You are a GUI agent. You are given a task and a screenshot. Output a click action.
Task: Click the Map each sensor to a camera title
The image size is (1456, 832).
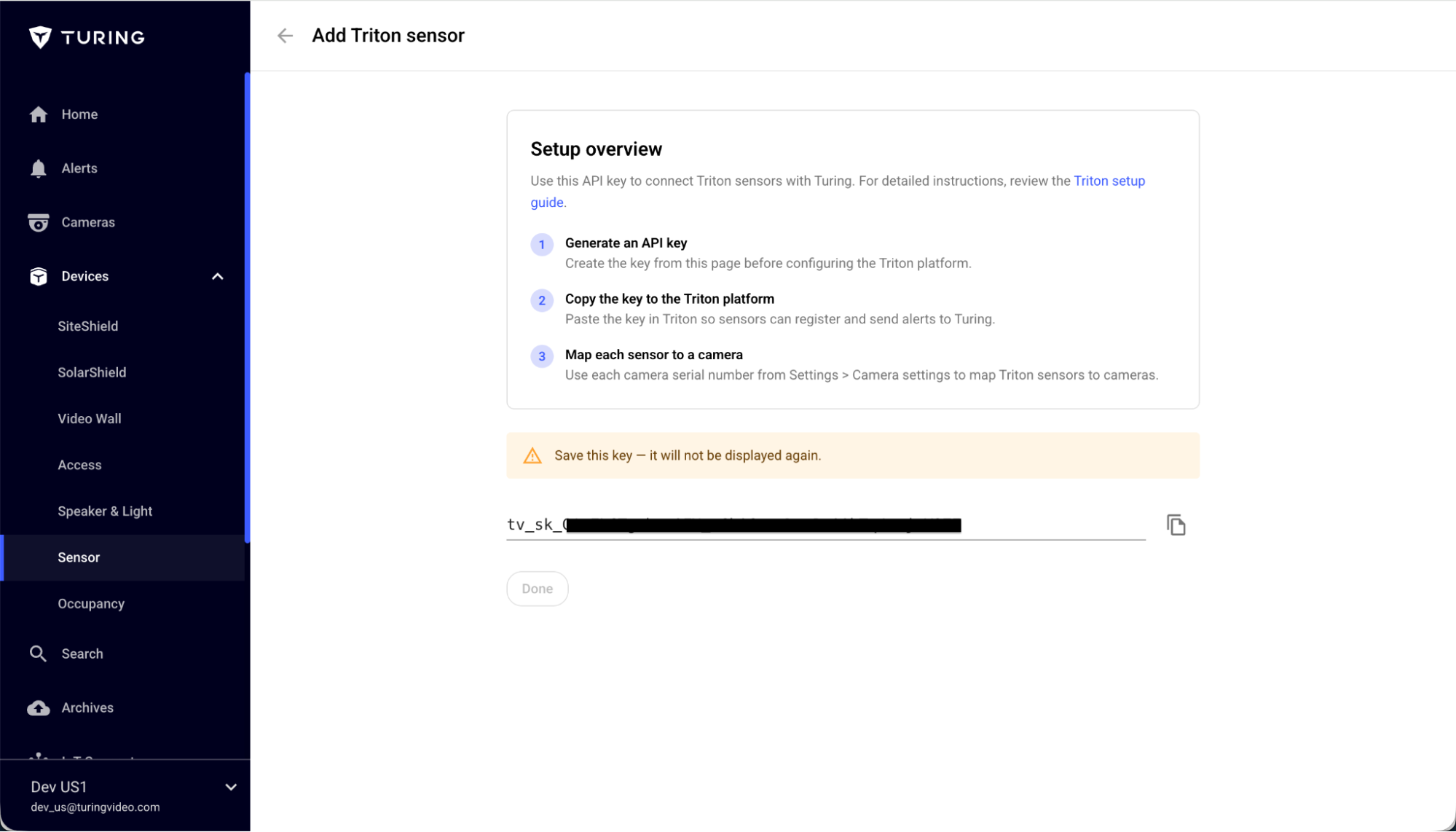(653, 355)
